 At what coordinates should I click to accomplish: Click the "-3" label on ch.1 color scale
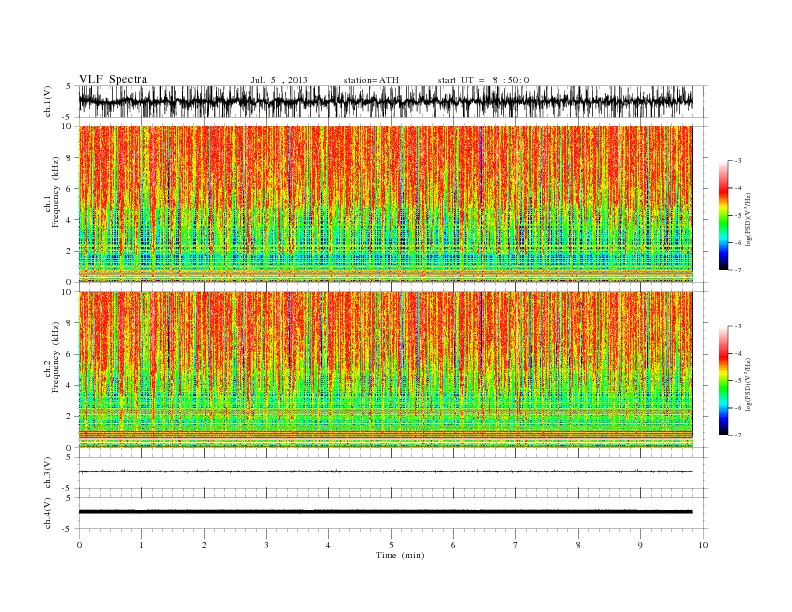737,161
